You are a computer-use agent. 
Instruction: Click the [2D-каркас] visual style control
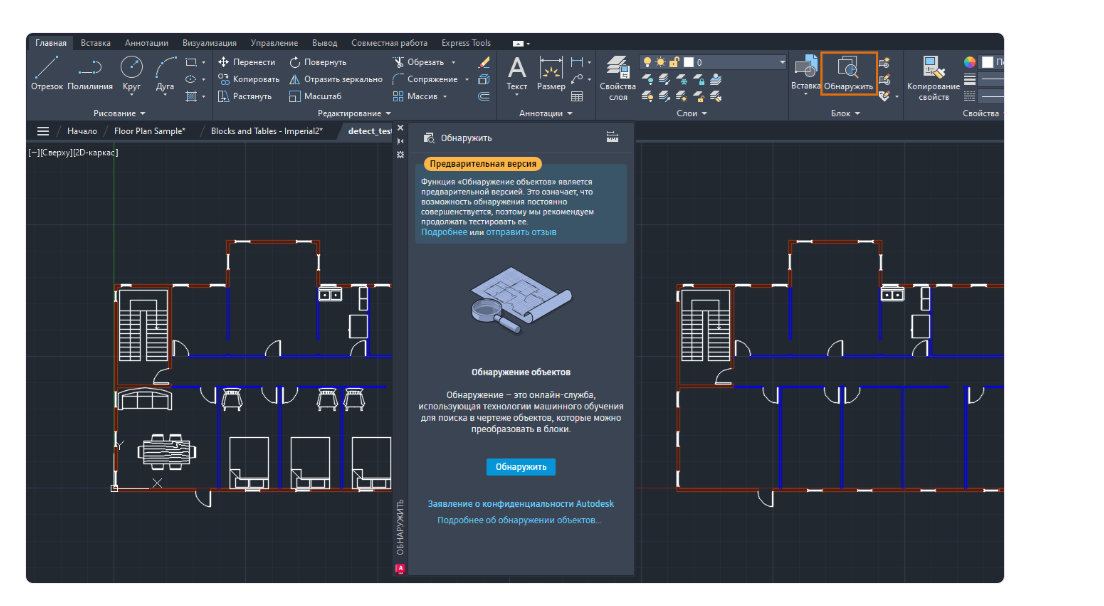tap(96, 153)
